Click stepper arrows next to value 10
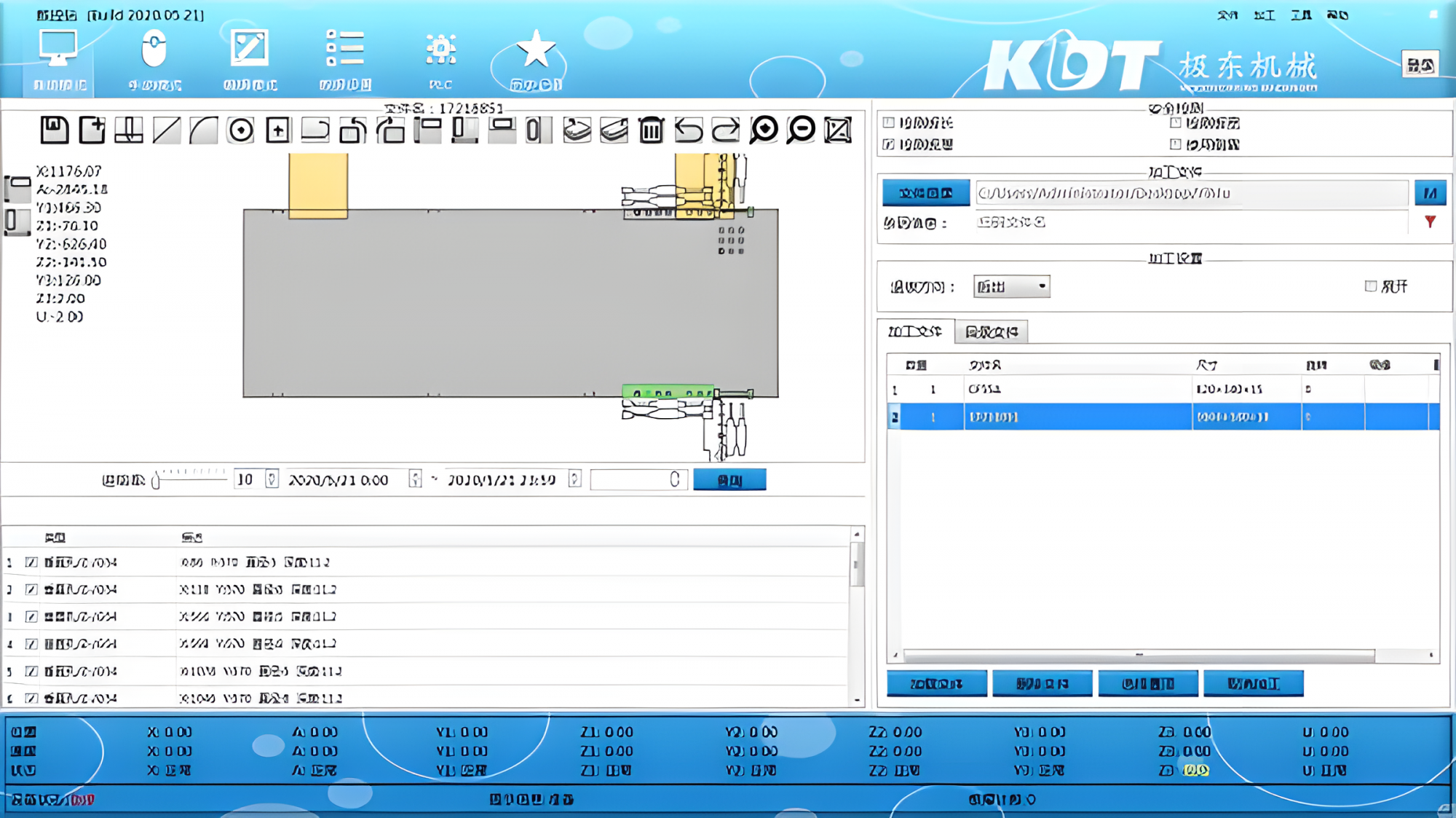The width and height of the screenshot is (1456, 818). (272, 479)
